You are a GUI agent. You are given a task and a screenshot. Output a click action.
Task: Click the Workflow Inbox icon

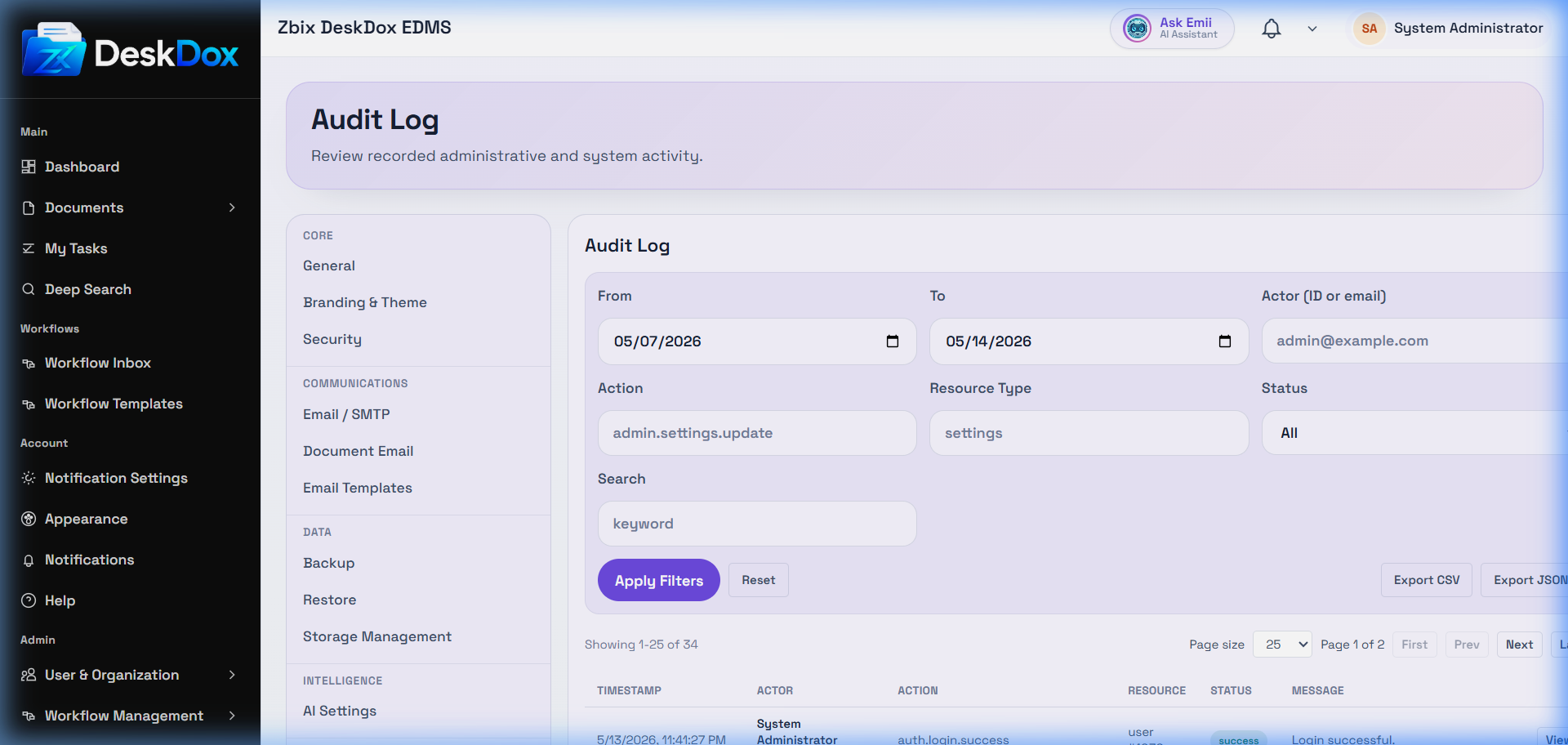[x=29, y=363]
